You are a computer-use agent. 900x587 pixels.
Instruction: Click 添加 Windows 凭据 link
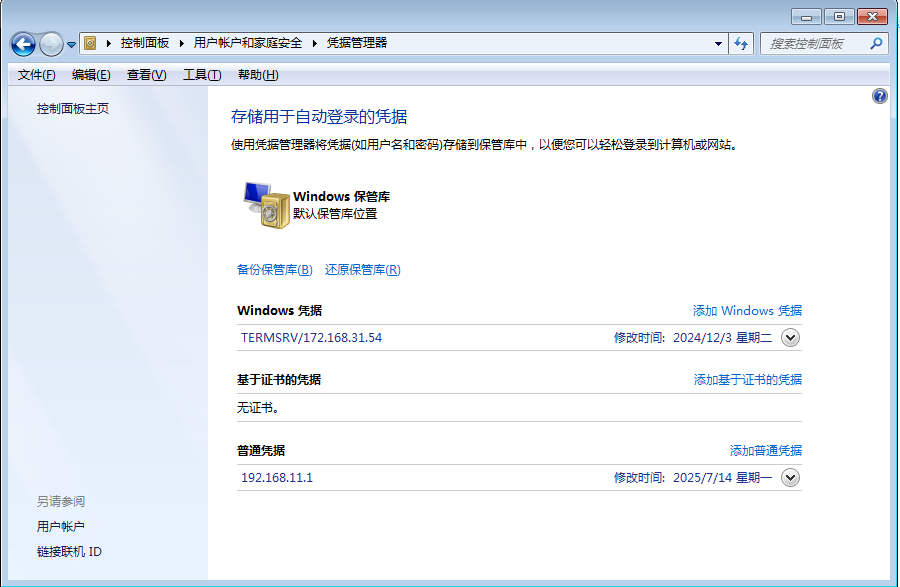747,311
